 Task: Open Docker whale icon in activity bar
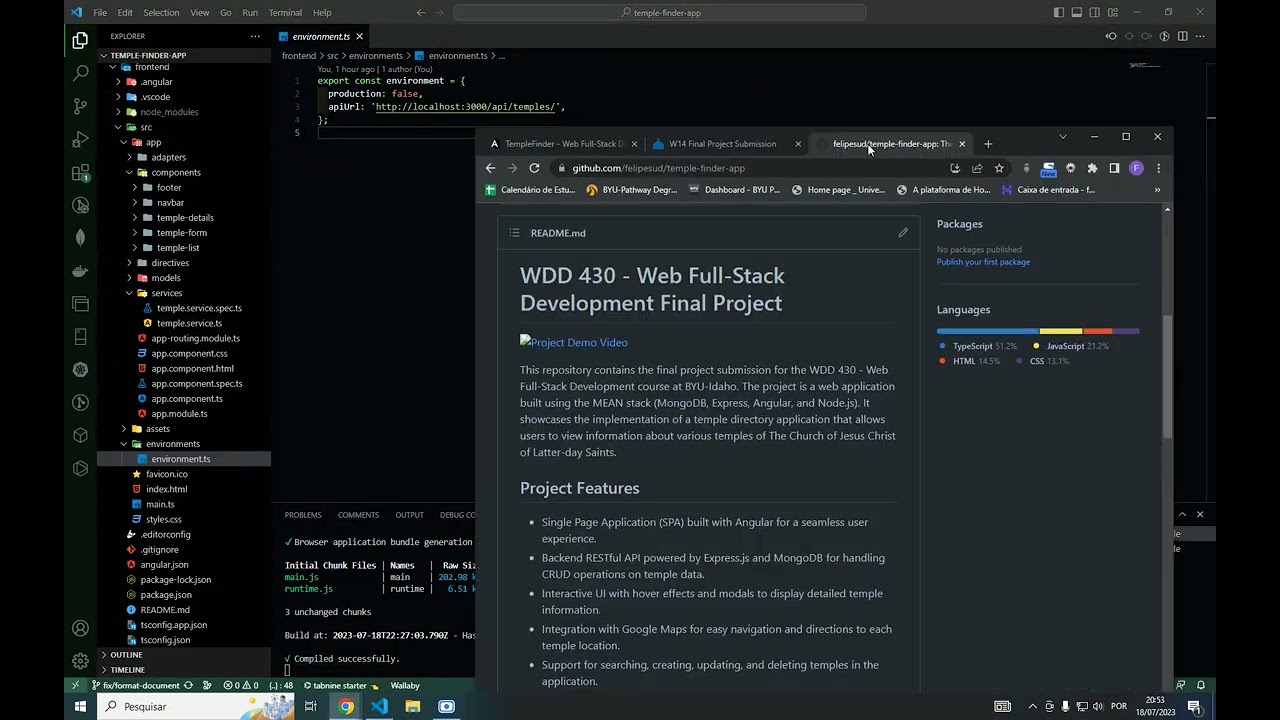point(80,271)
